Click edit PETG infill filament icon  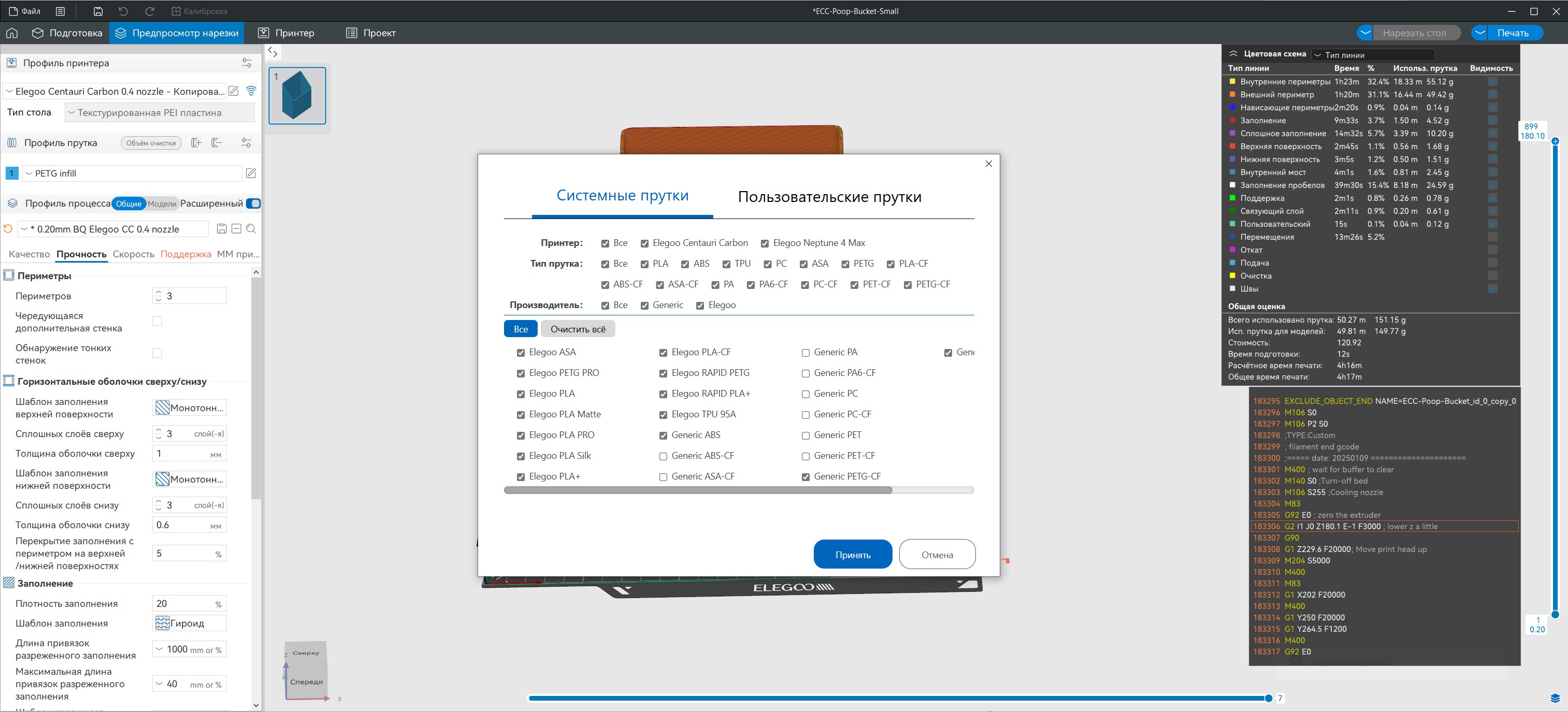[x=251, y=173]
